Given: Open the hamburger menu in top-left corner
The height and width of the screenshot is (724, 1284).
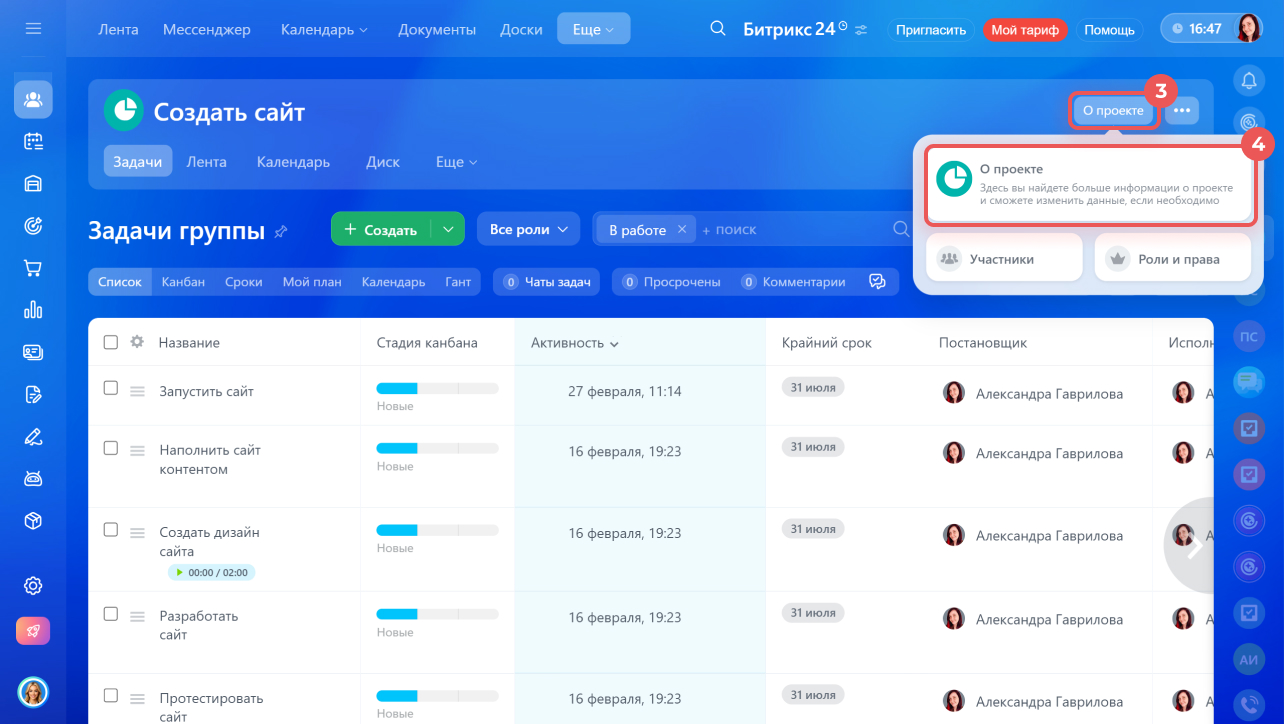Looking at the screenshot, I should click(33, 29).
